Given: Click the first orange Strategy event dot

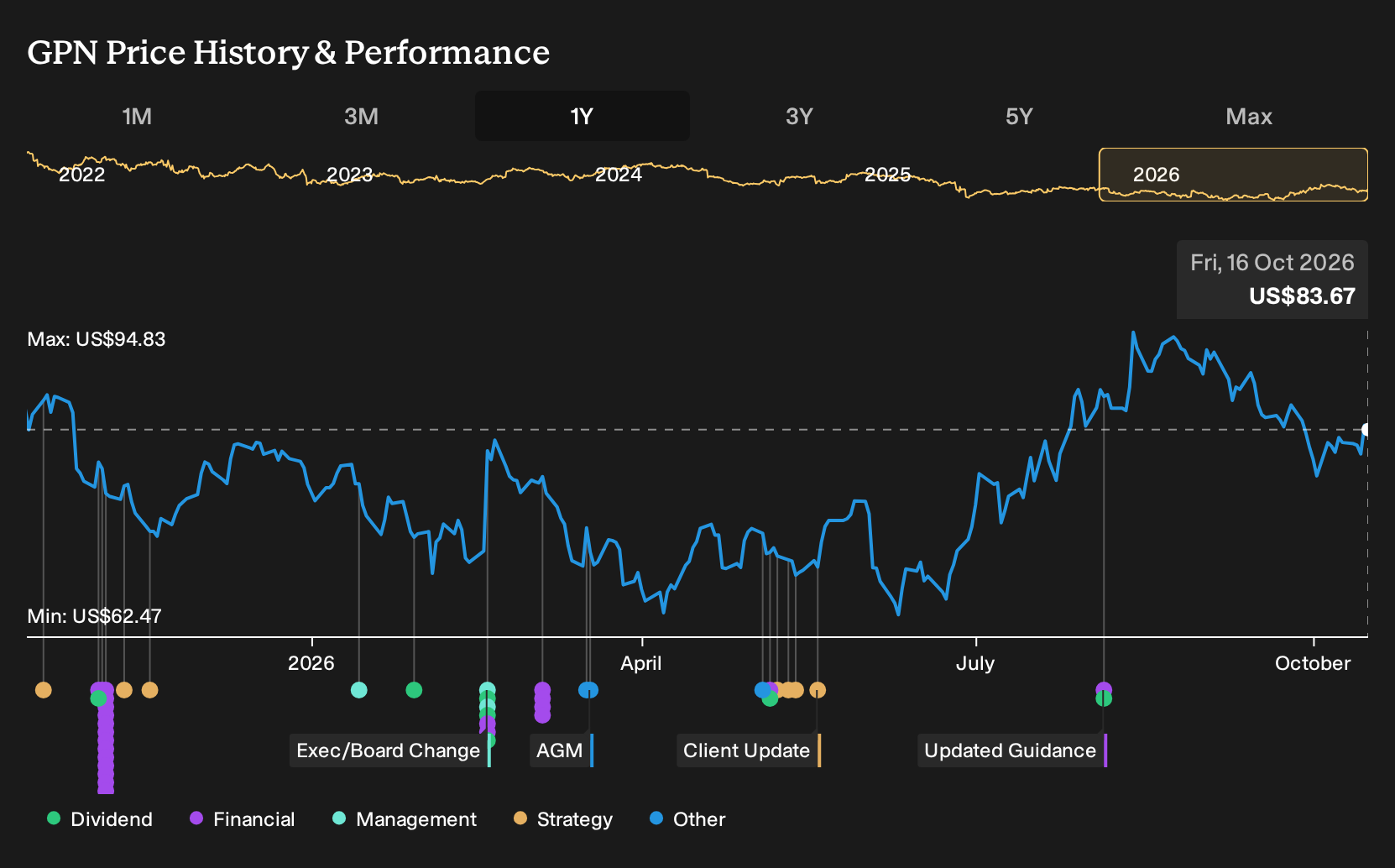Looking at the screenshot, I should tap(44, 690).
